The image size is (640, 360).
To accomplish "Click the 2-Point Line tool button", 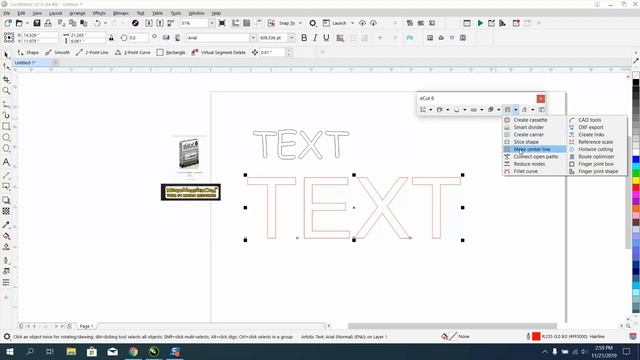I will (92, 52).
